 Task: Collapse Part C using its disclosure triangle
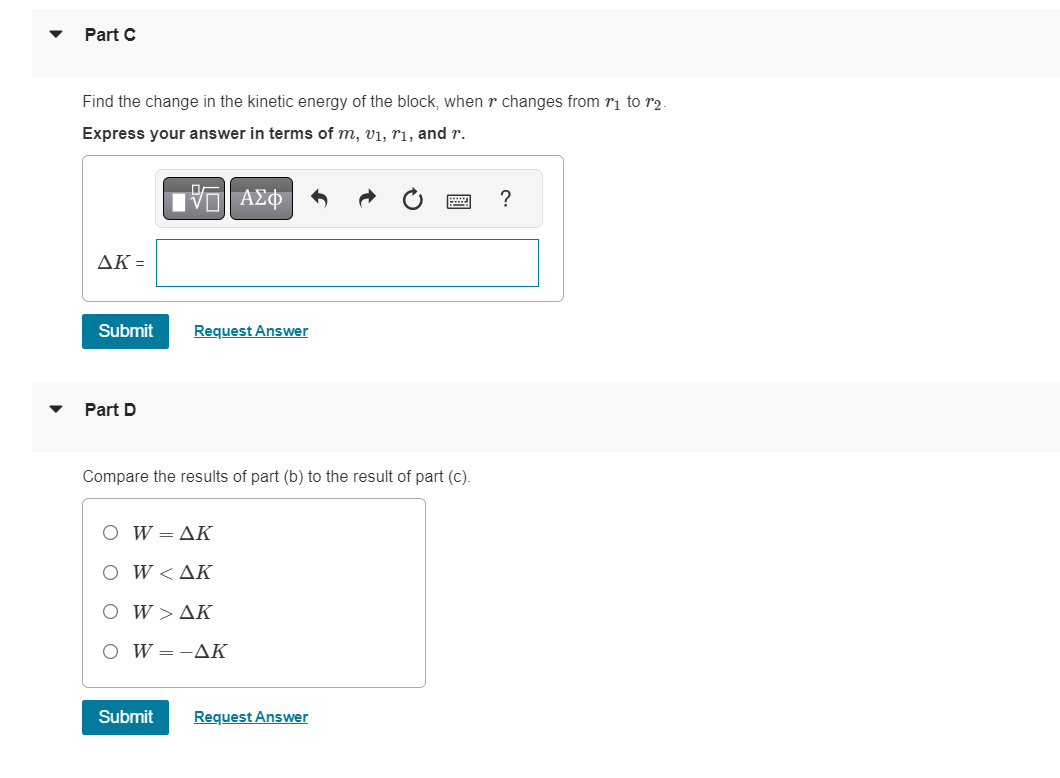[x=56, y=33]
